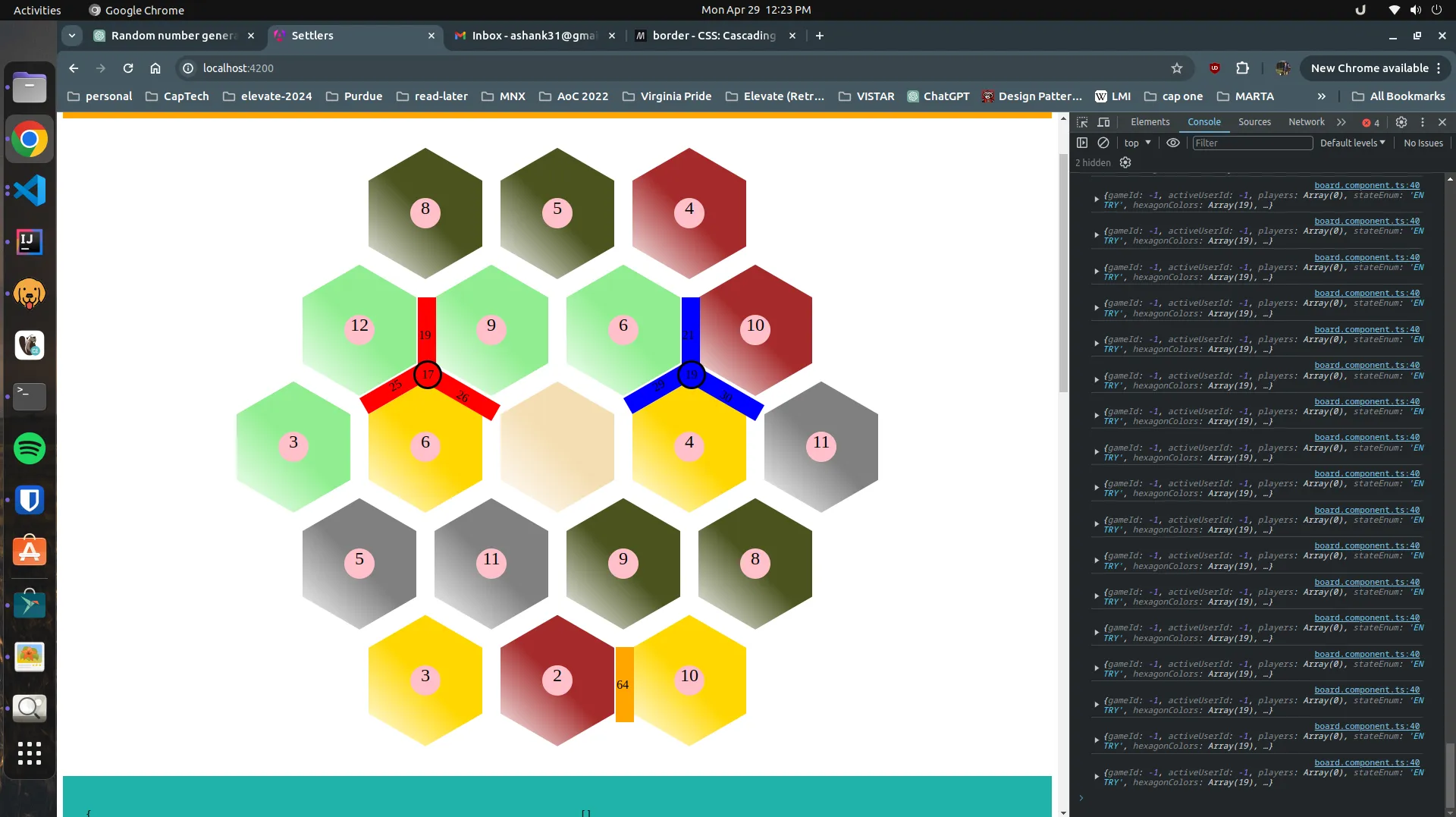1456x817 pixels.
Task: Open the ChatGPT bookmark
Action: click(938, 96)
